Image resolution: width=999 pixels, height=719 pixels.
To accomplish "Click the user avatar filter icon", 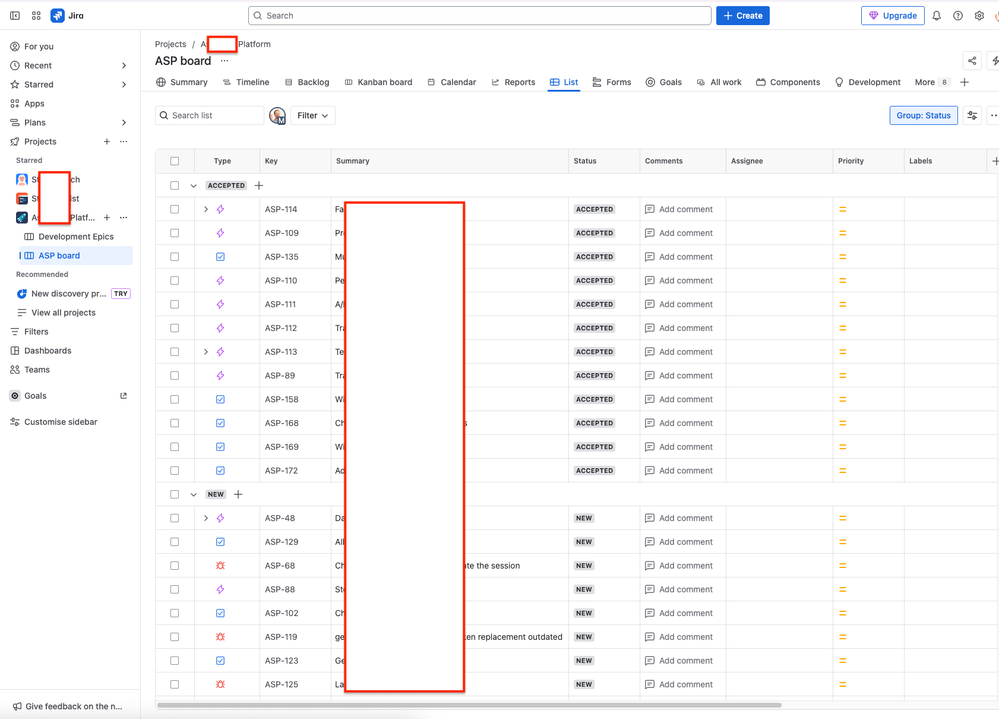I will [x=277, y=116].
